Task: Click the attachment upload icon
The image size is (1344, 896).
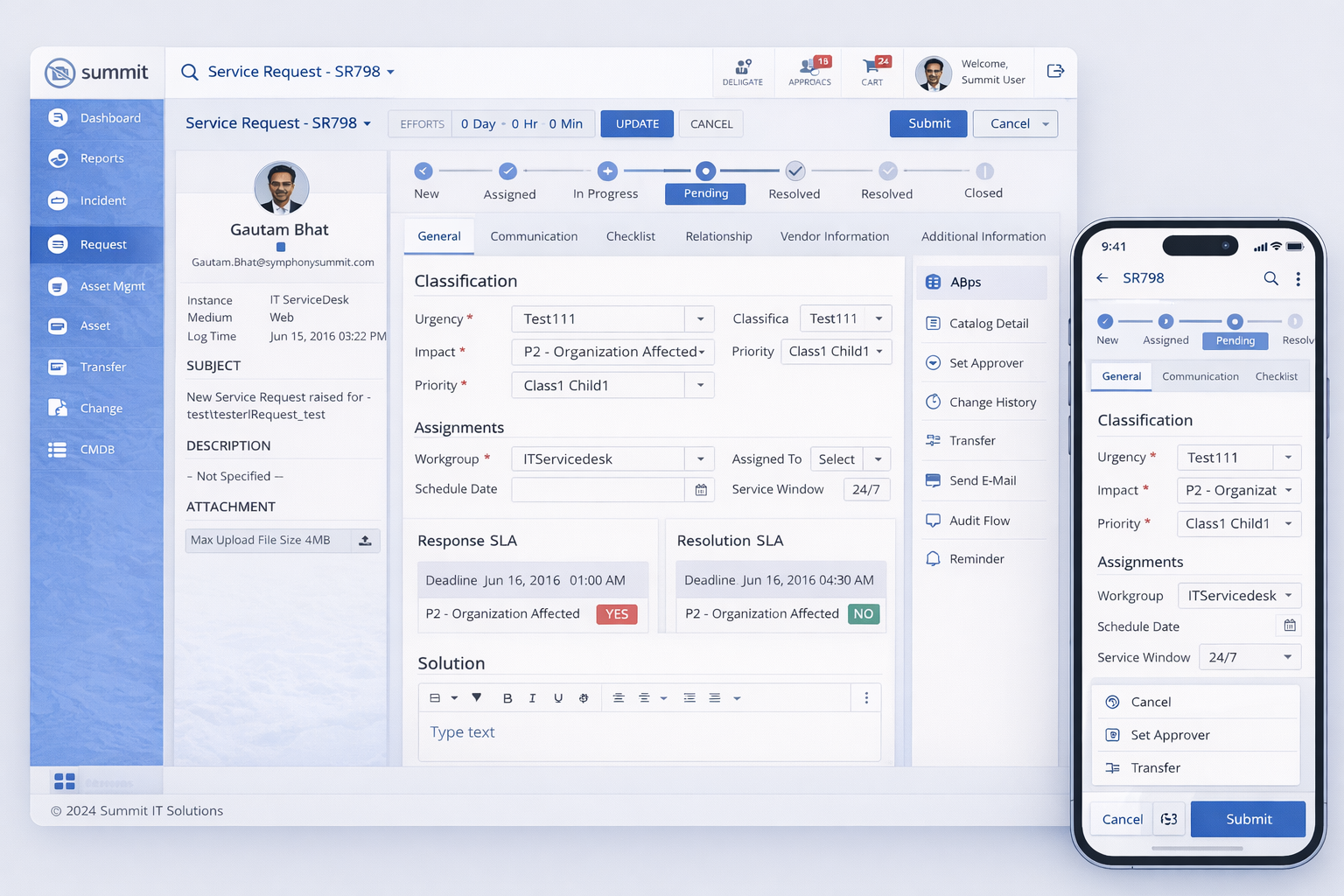Action: coord(365,541)
